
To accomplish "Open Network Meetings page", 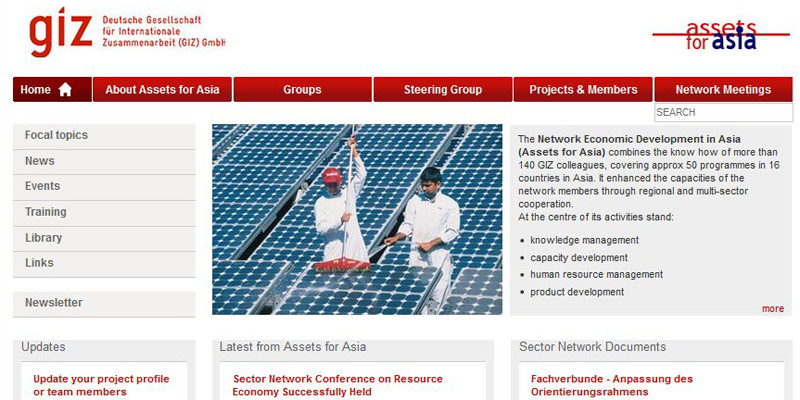I will (723, 90).
